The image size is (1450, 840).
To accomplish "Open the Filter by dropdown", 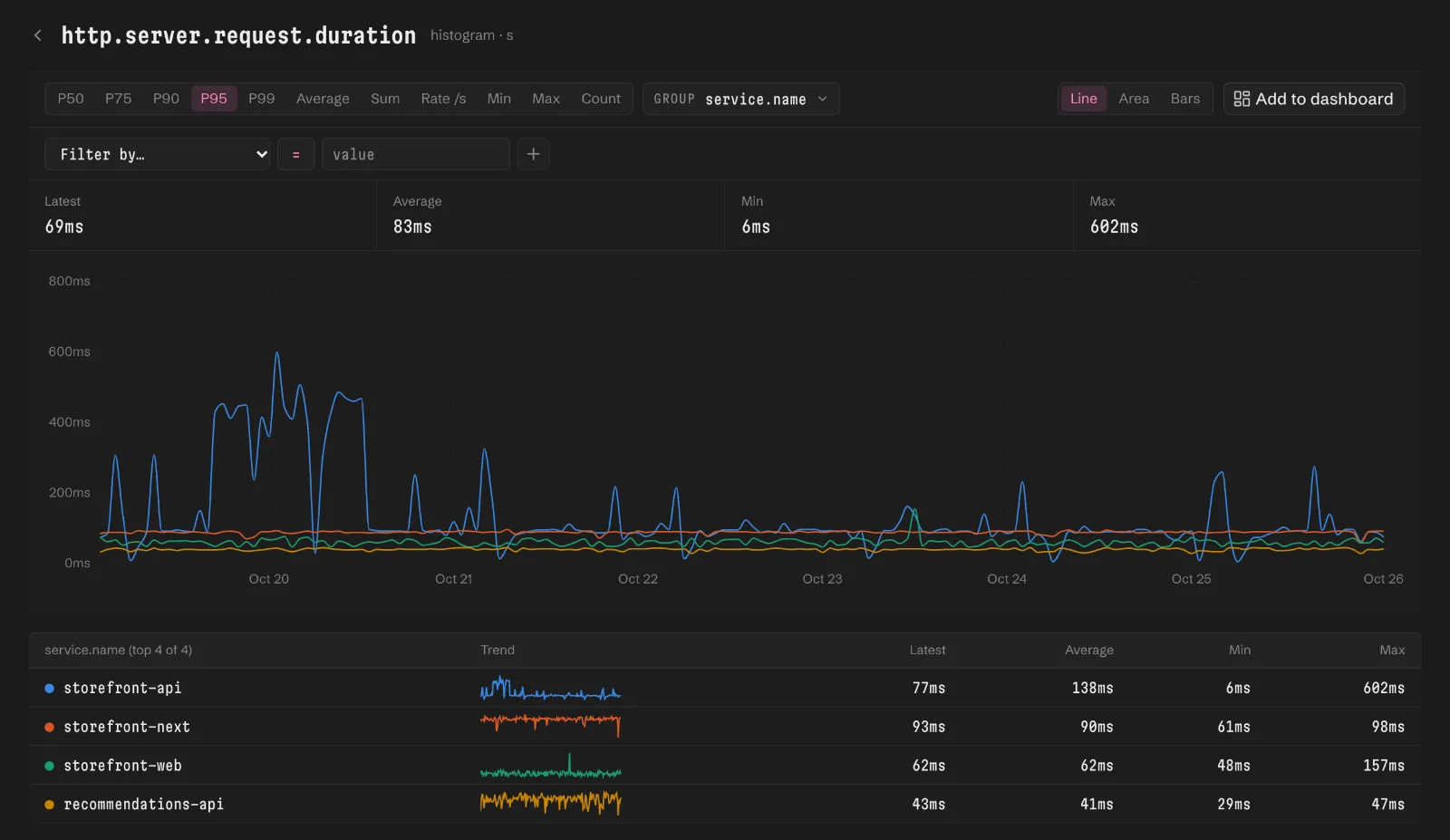I will [x=158, y=154].
